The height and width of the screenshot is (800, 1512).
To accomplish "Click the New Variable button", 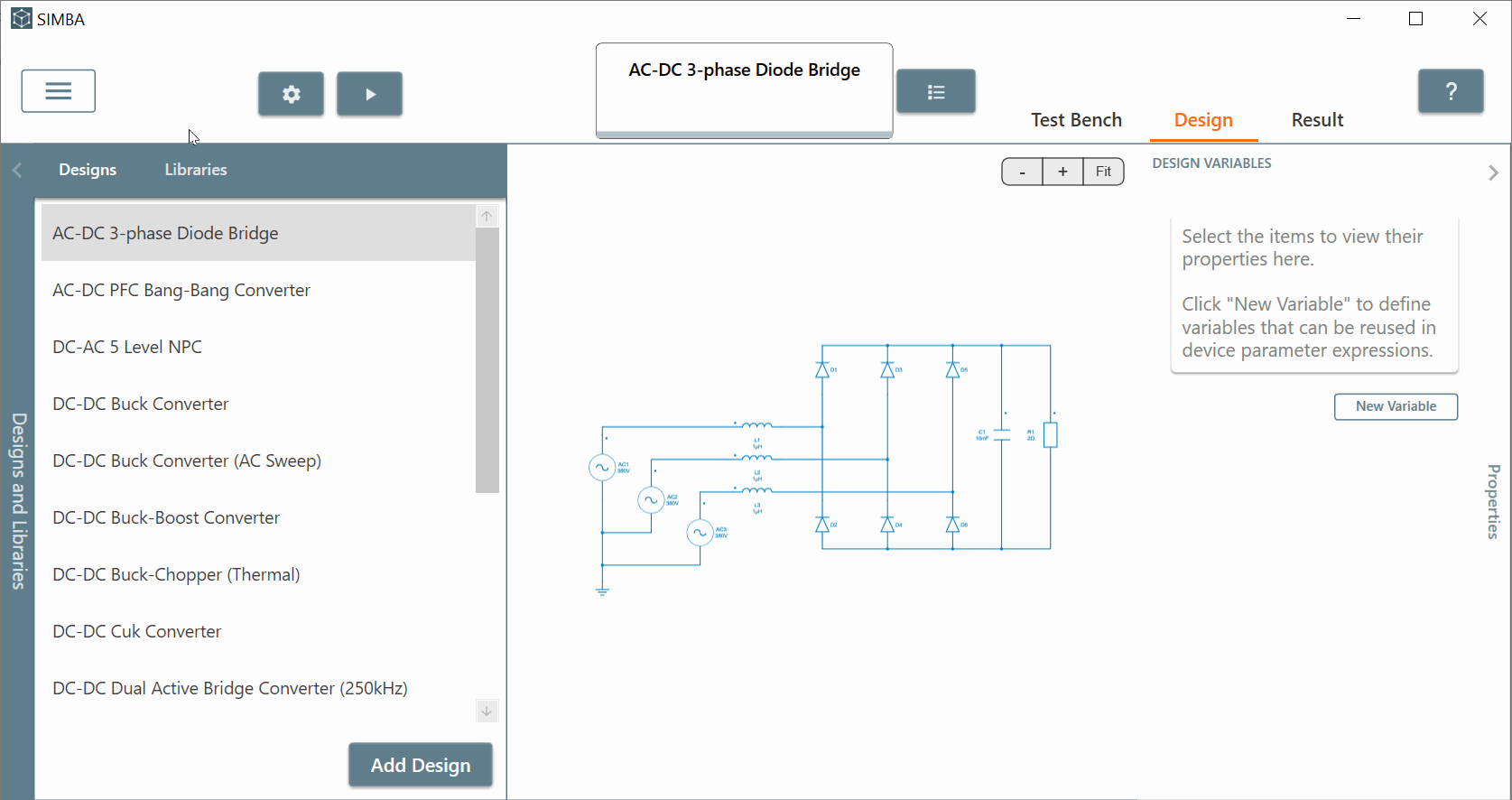I will tap(1396, 406).
